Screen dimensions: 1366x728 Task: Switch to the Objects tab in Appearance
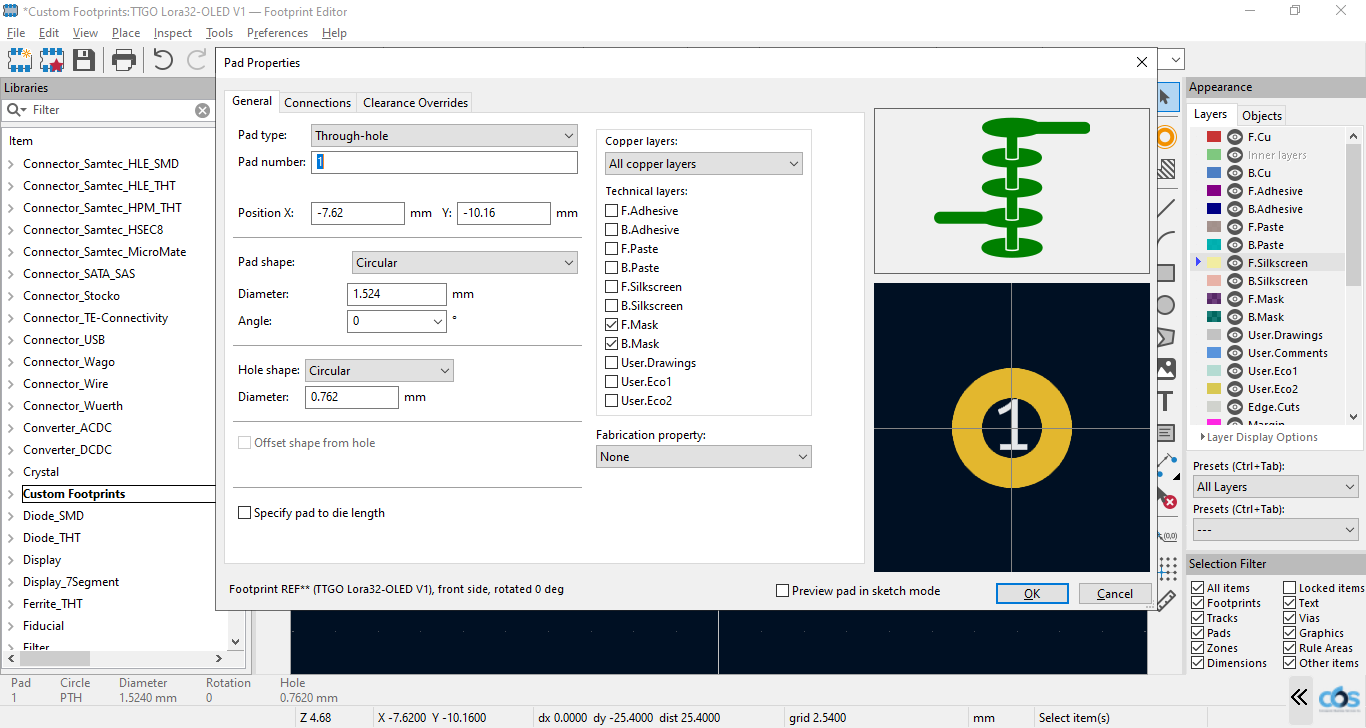click(x=1262, y=115)
